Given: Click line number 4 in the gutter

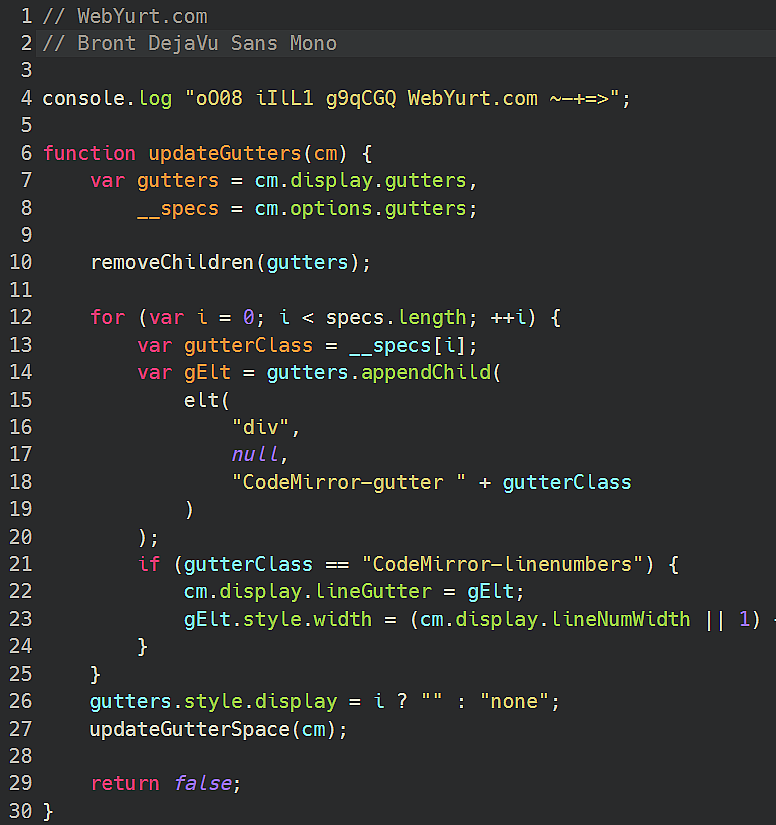Looking at the screenshot, I should [x=26, y=98].
